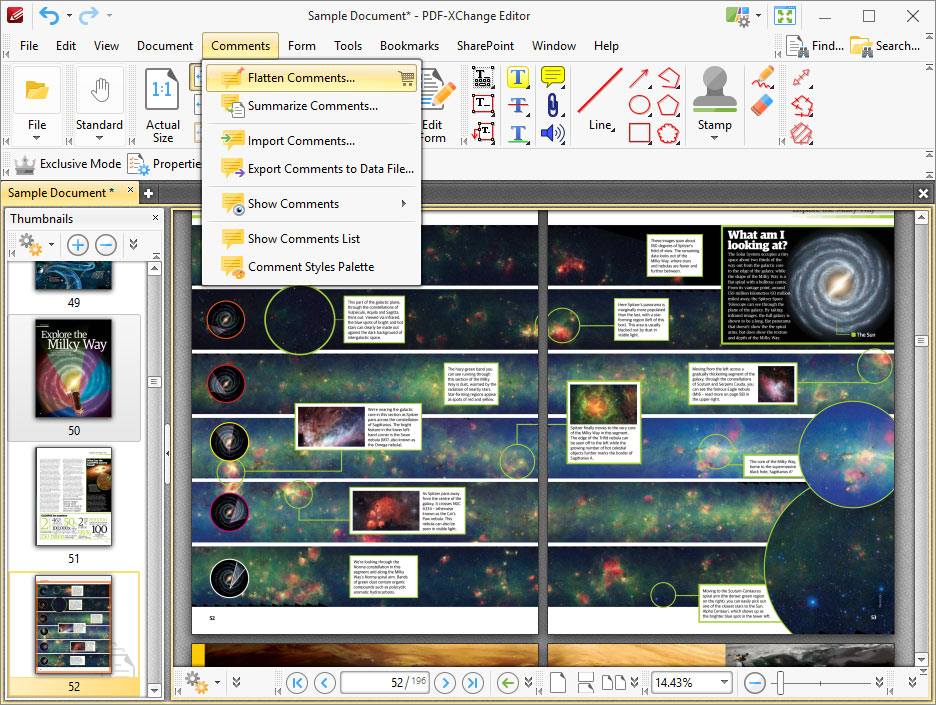Select the Distance measurement tool
The height and width of the screenshot is (705, 936).
(801, 78)
